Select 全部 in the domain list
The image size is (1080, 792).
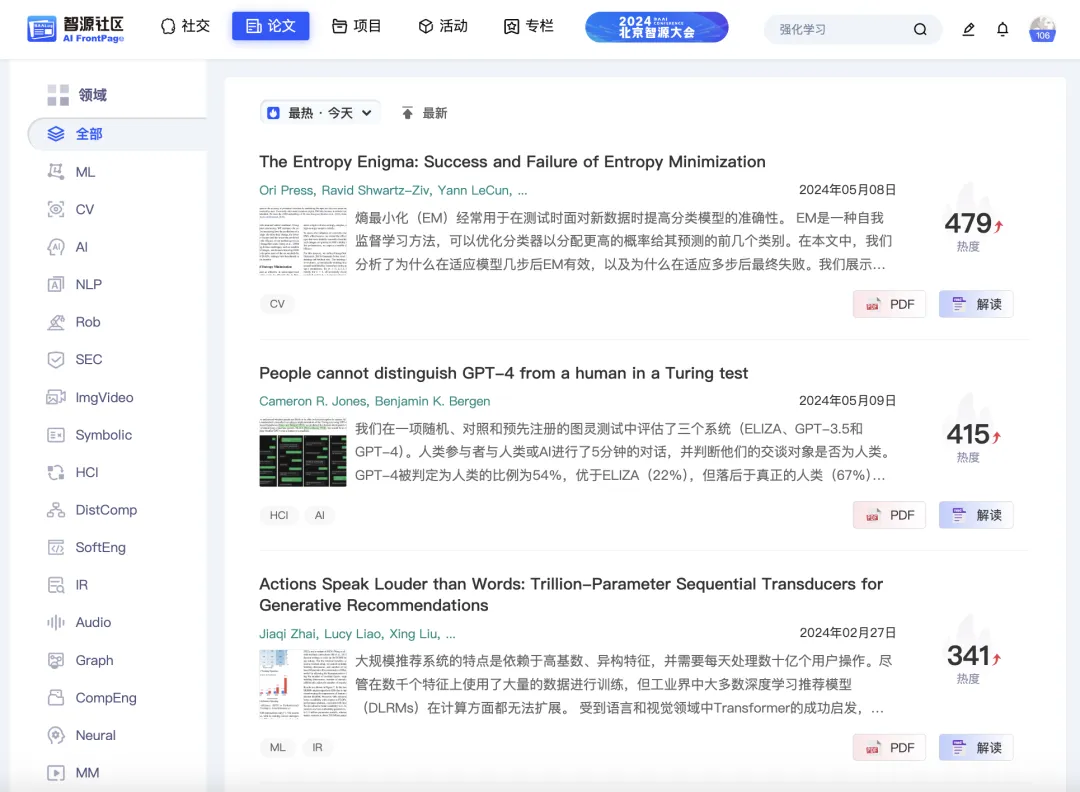[x=88, y=134]
